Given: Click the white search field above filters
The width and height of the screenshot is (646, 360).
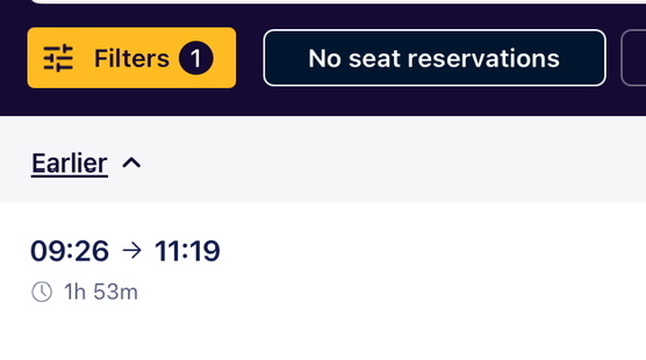Looking at the screenshot, I should [x=338, y=2].
